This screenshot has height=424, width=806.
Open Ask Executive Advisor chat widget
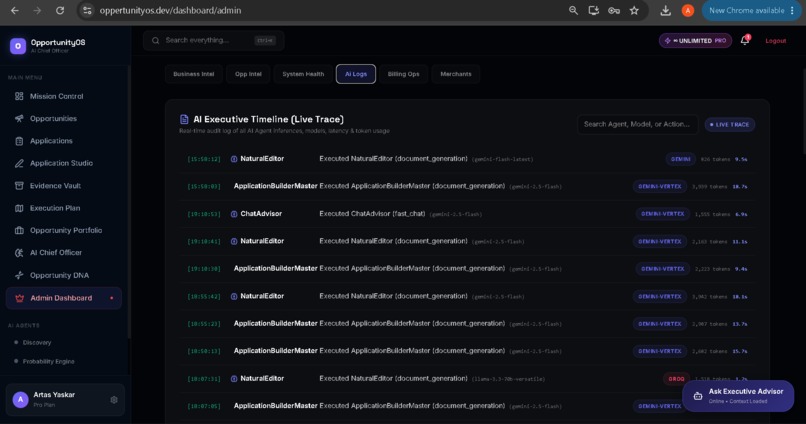[738, 396]
